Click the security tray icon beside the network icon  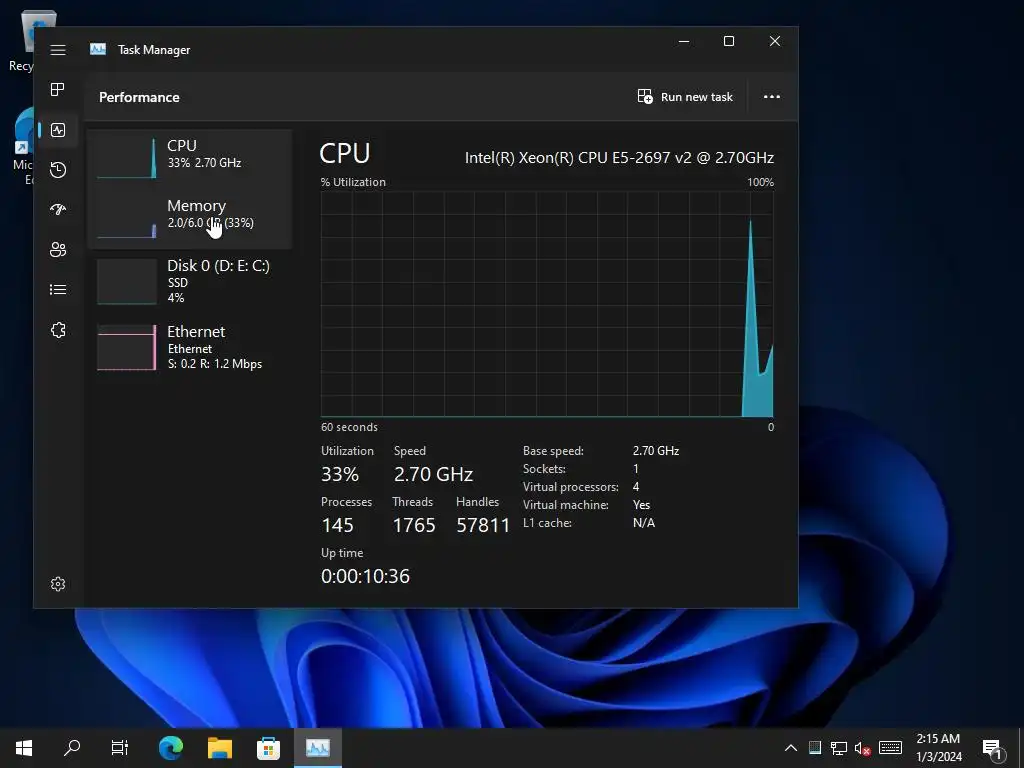(814, 748)
